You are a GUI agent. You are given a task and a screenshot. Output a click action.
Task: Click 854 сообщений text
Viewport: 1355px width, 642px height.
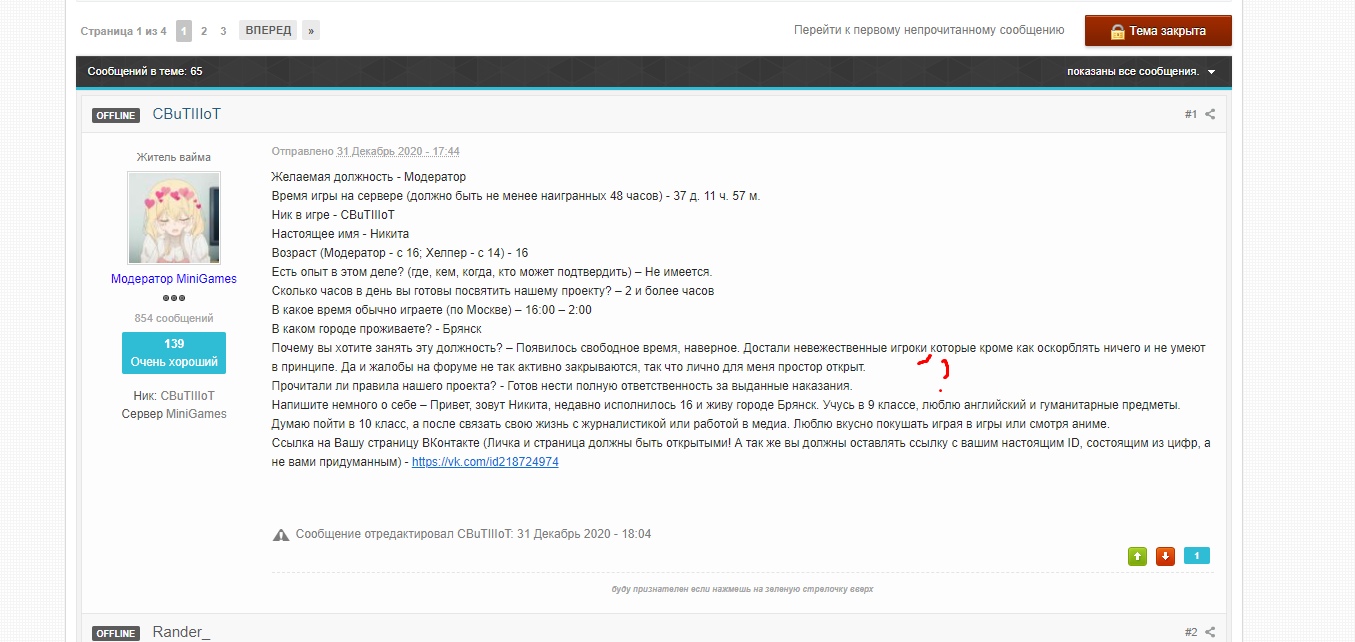coord(174,318)
